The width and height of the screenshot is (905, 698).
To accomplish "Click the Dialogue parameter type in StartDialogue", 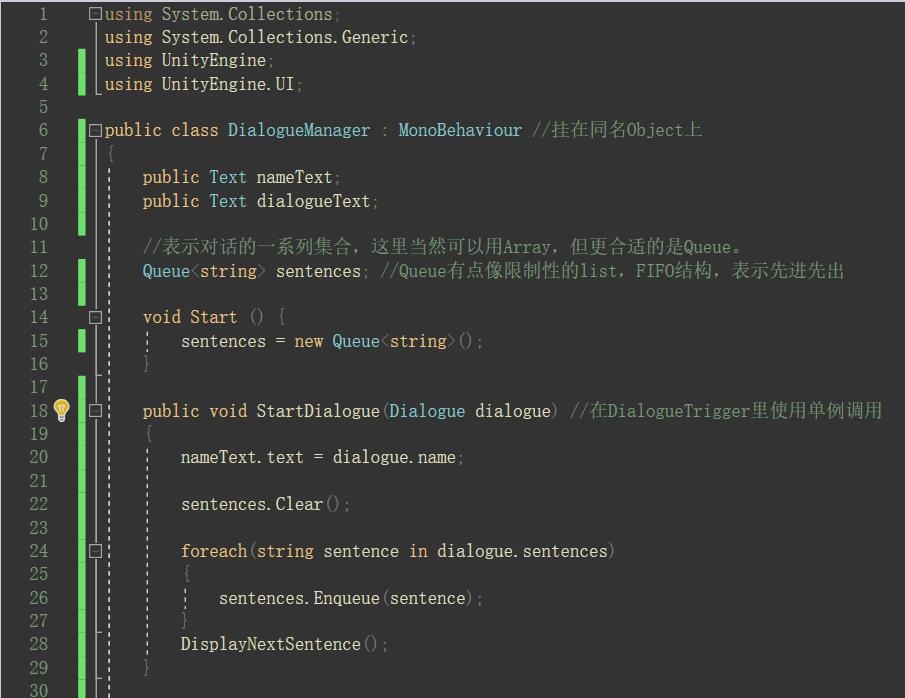I will [427, 411].
